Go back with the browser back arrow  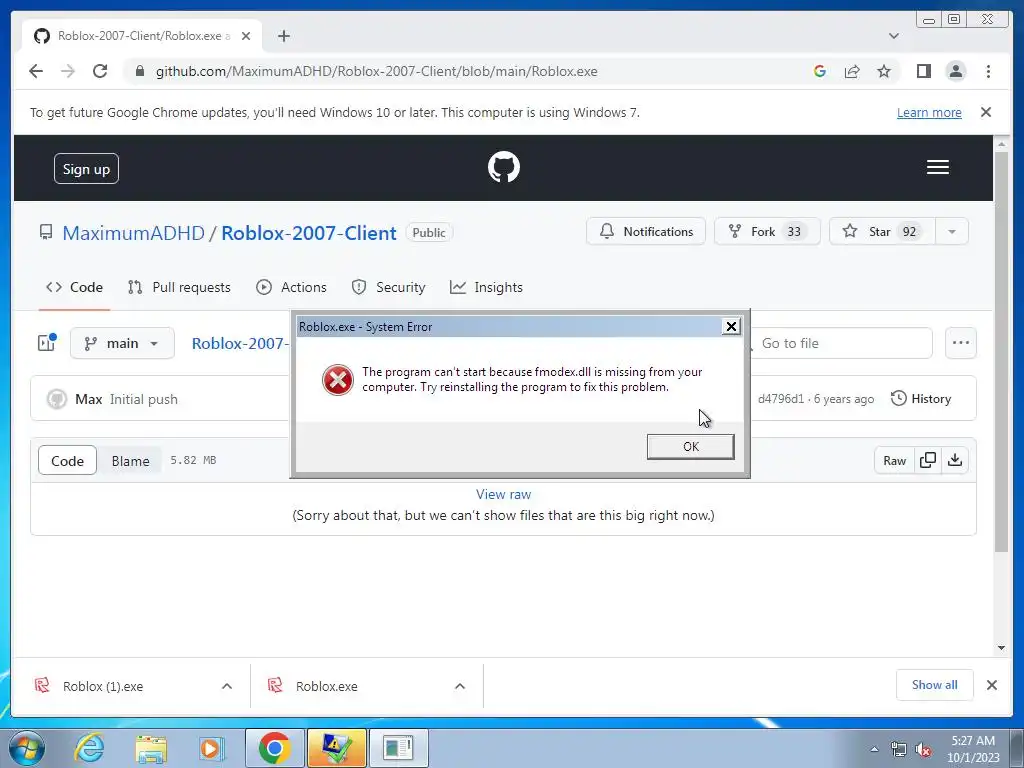[x=36, y=71]
